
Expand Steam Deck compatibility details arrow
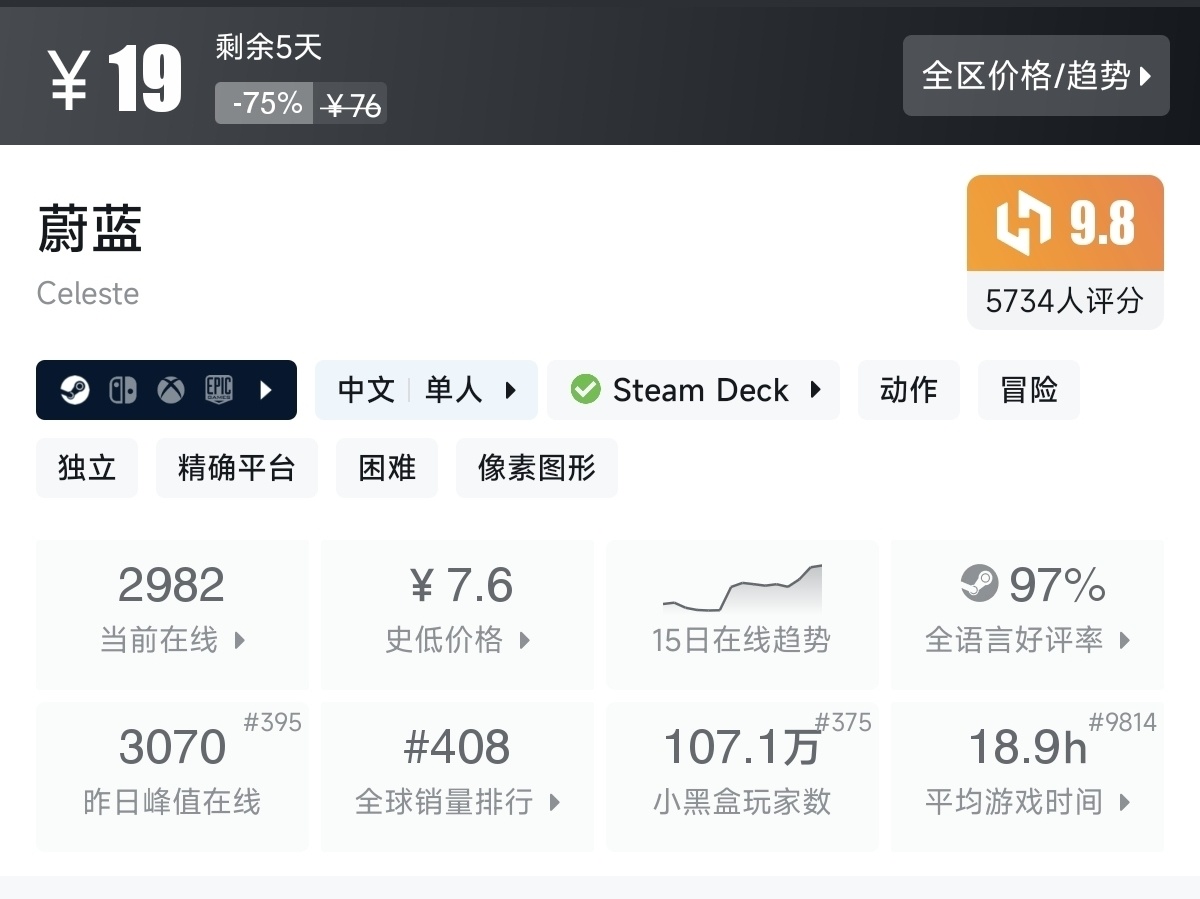[x=816, y=390]
